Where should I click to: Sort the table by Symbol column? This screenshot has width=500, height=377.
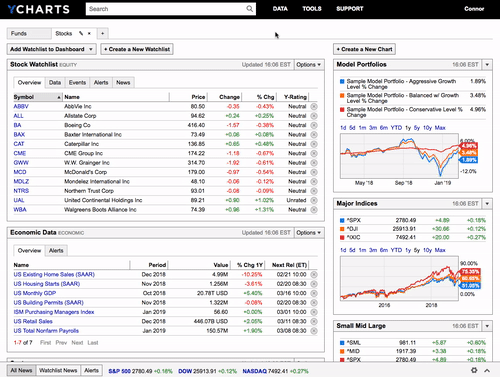[37, 97]
